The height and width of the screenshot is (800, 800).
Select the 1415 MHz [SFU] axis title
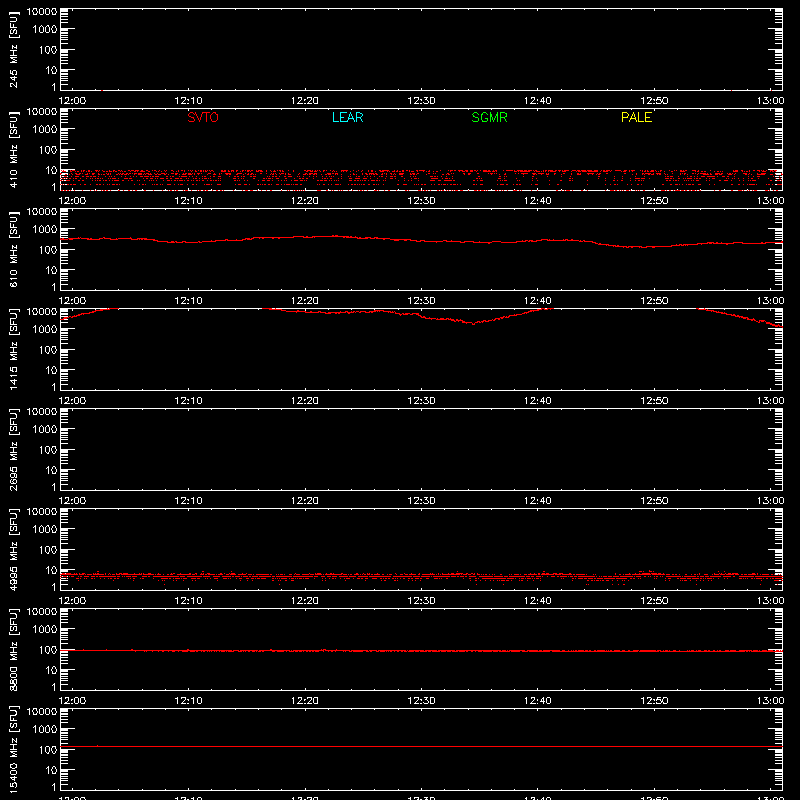tap(14, 349)
